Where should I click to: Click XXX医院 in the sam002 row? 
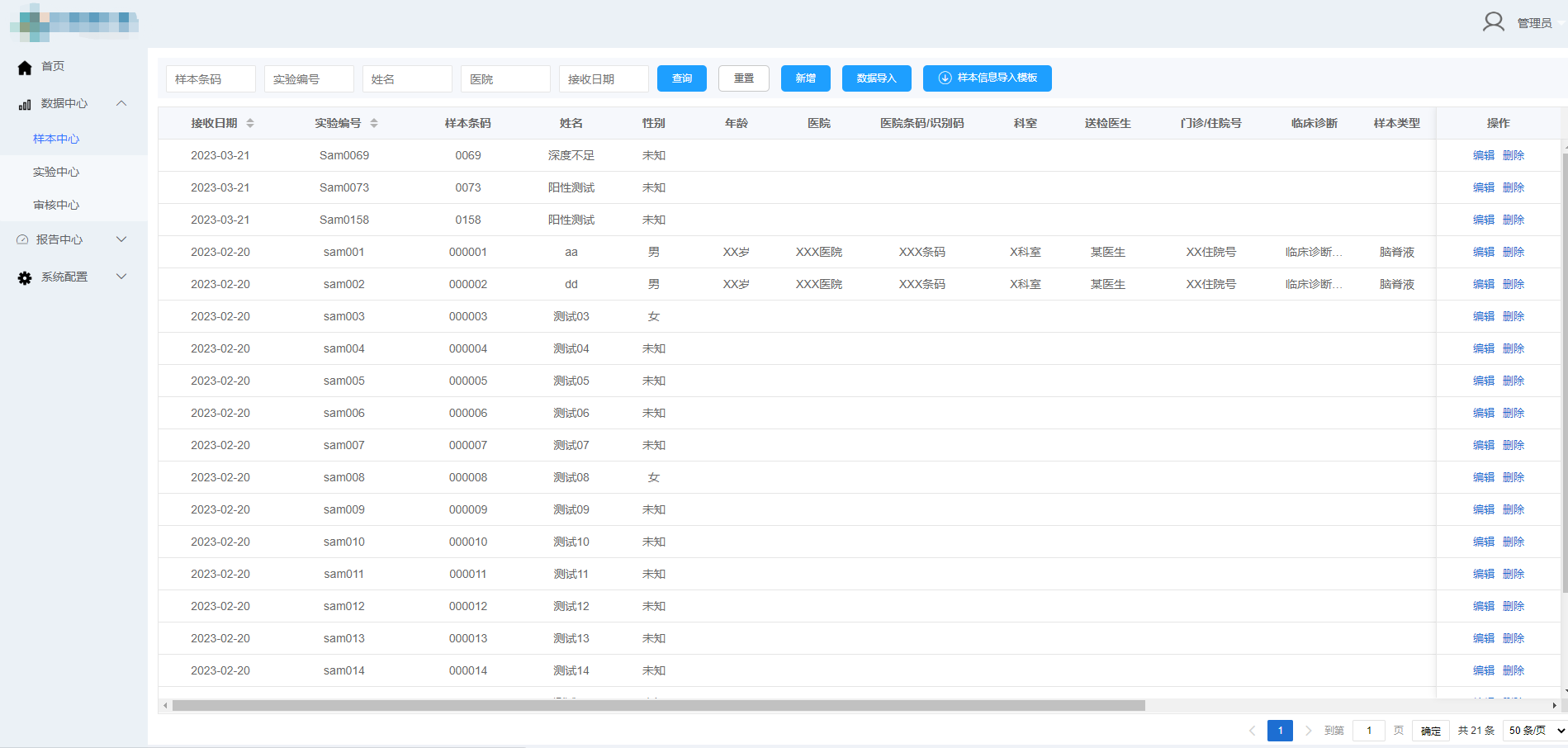pos(819,284)
